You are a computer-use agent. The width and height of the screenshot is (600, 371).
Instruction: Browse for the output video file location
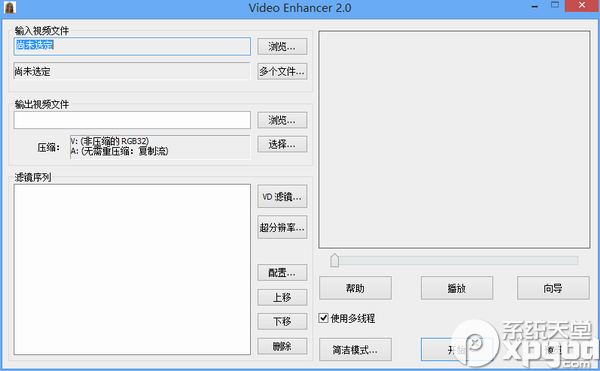tap(282, 120)
